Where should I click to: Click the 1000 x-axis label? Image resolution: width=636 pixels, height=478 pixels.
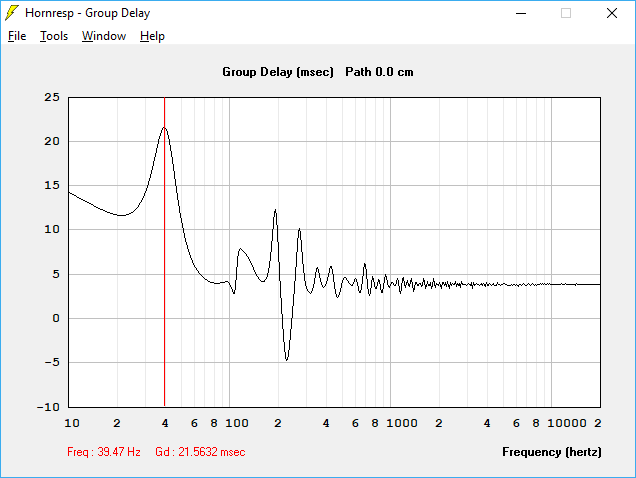pos(402,423)
